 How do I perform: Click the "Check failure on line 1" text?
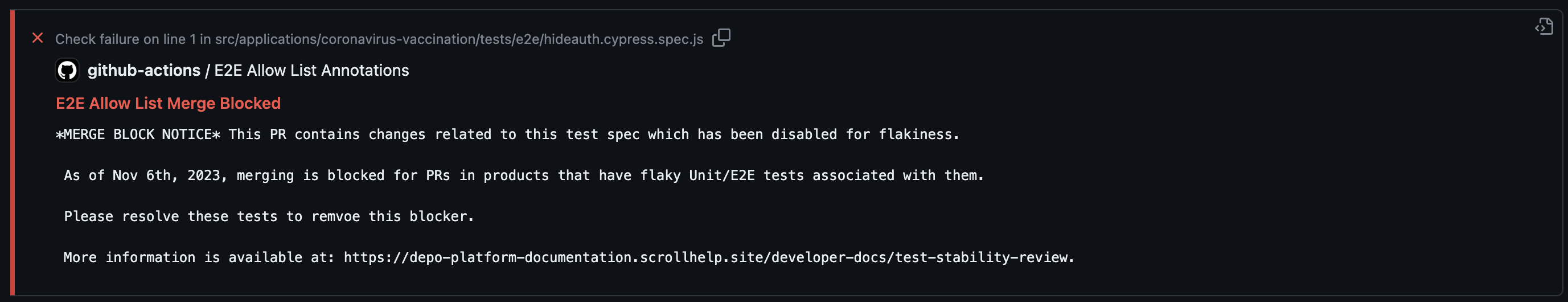(125, 39)
